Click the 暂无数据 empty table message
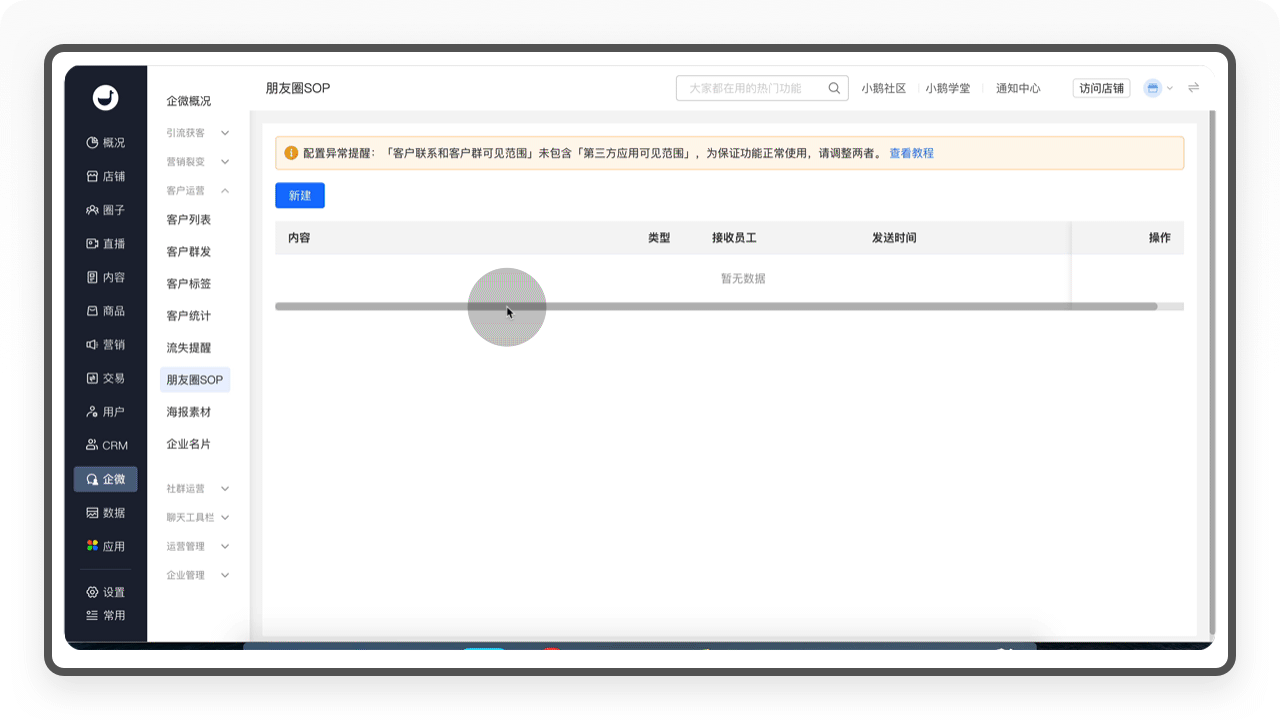 (743, 279)
